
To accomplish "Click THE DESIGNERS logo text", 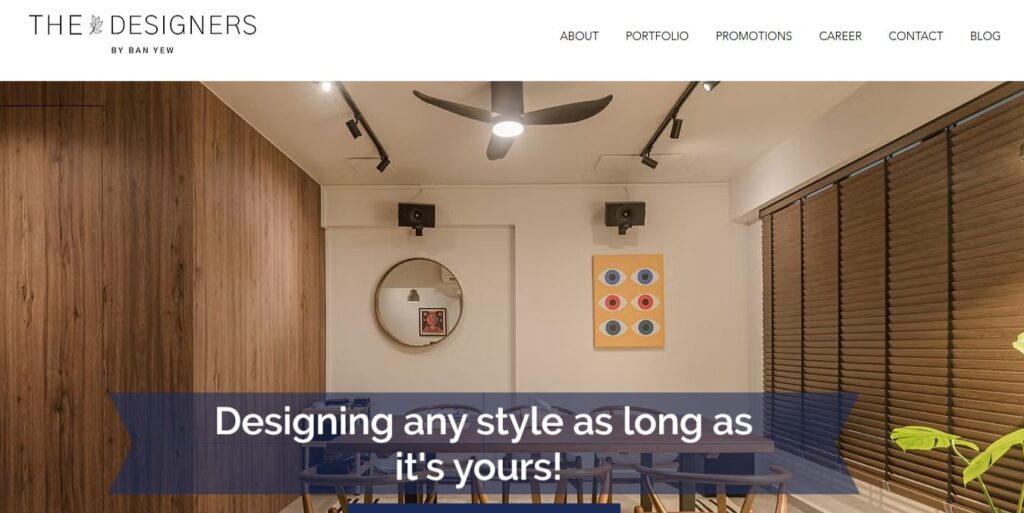I will point(142,25).
